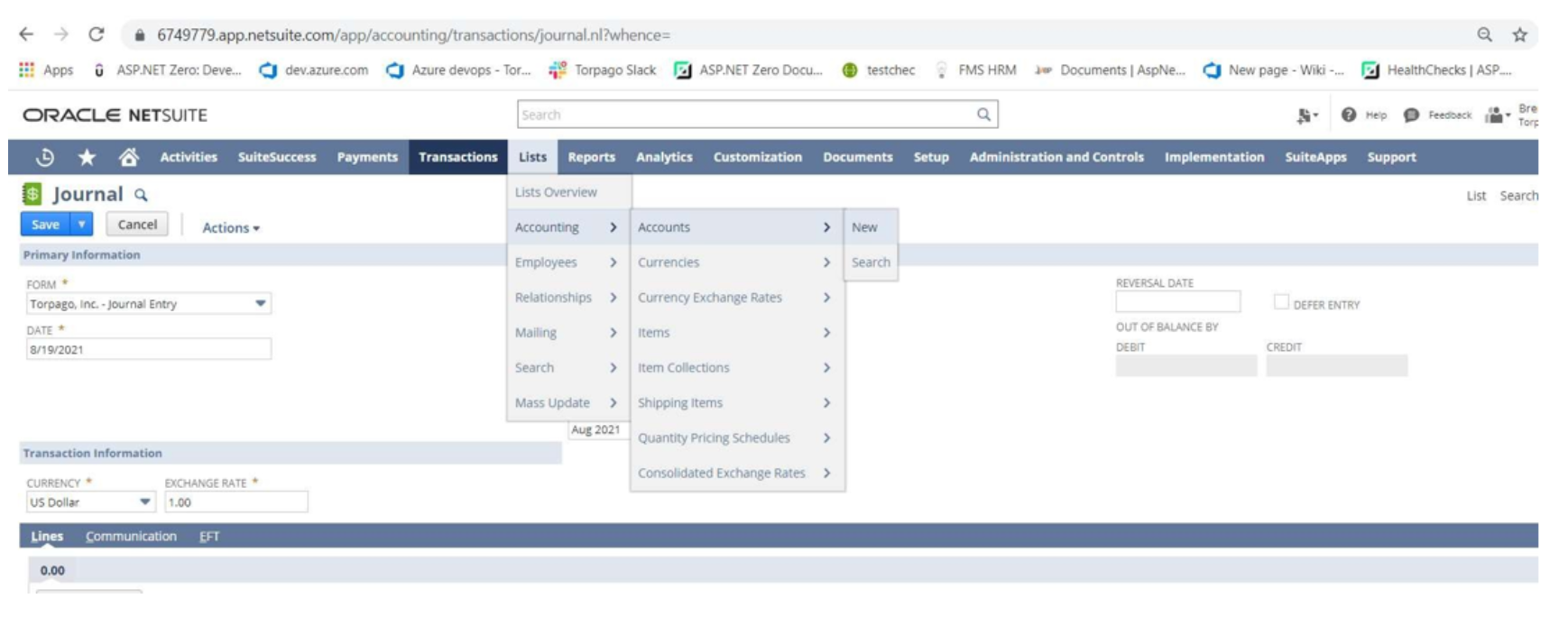This screenshot has height=617, width=1568.
Task: Open the Apps grid bookmark icon
Action: coord(26,69)
